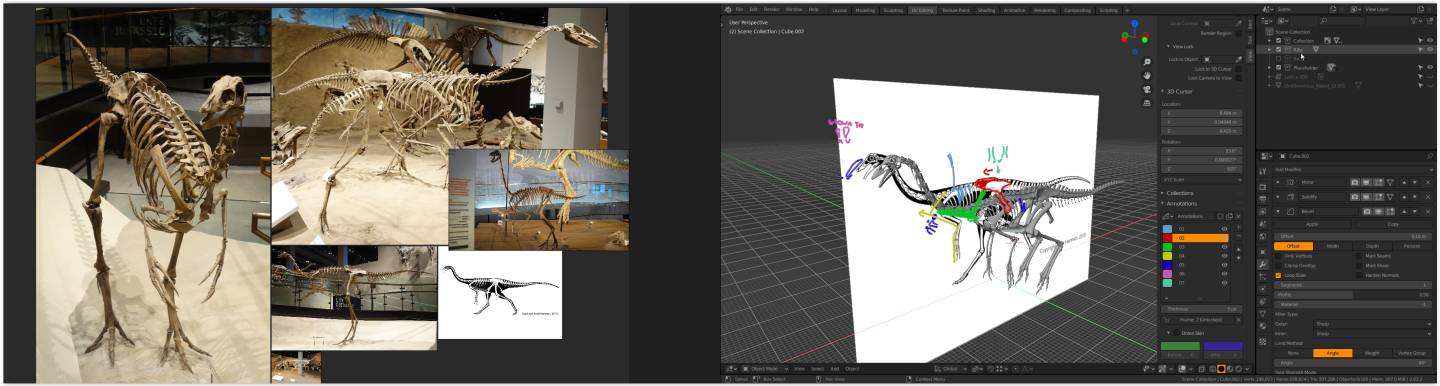Image resolution: width=1440 pixels, height=386 pixels.
Task: Select Weight limit method
Action: [x=1372, y=353]
